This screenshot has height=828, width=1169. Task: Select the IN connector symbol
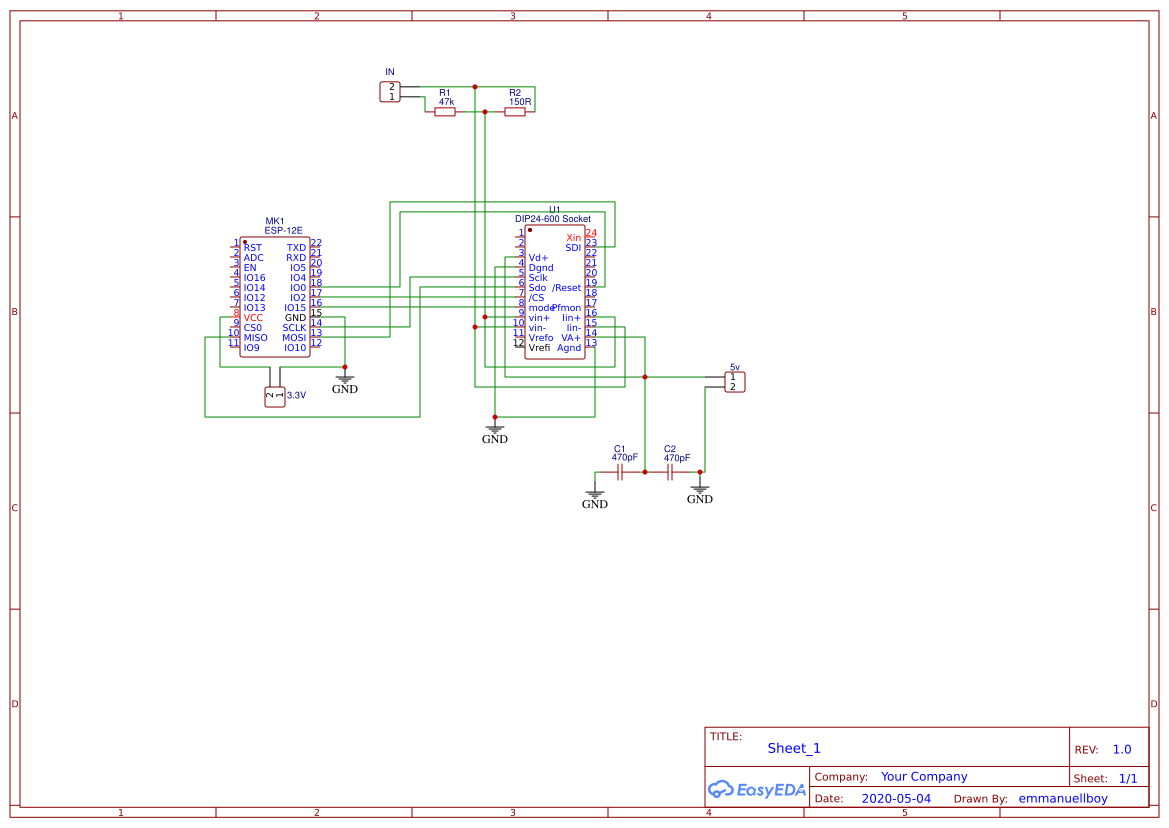(390, 90)
